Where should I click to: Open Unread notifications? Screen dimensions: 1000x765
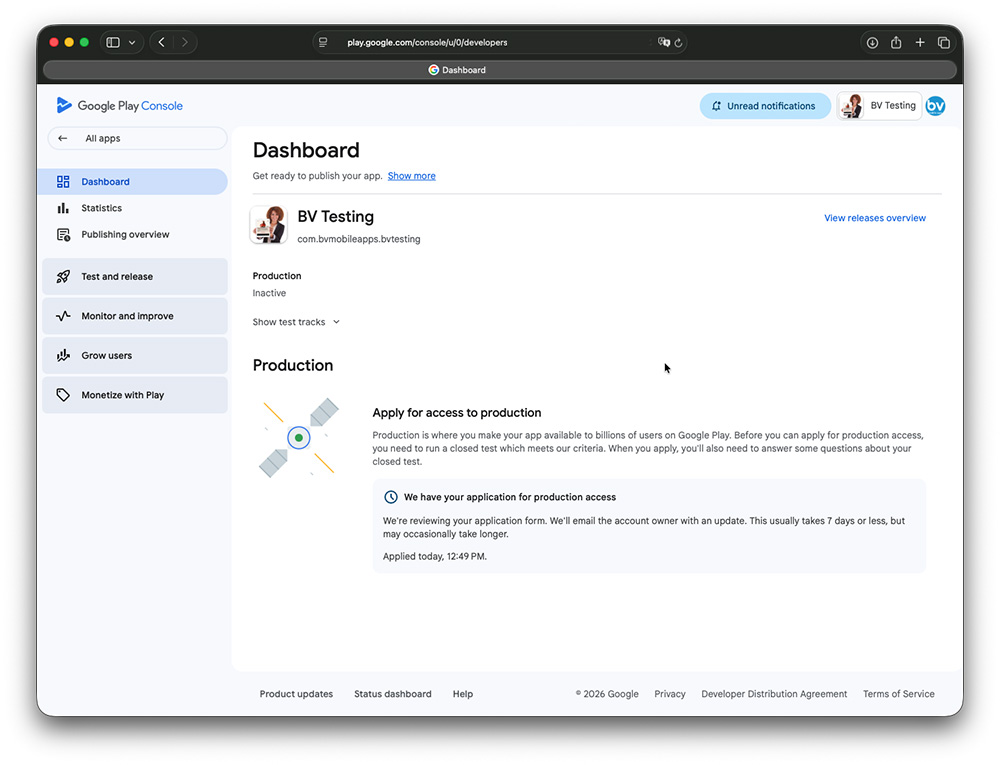coord(765,106)
